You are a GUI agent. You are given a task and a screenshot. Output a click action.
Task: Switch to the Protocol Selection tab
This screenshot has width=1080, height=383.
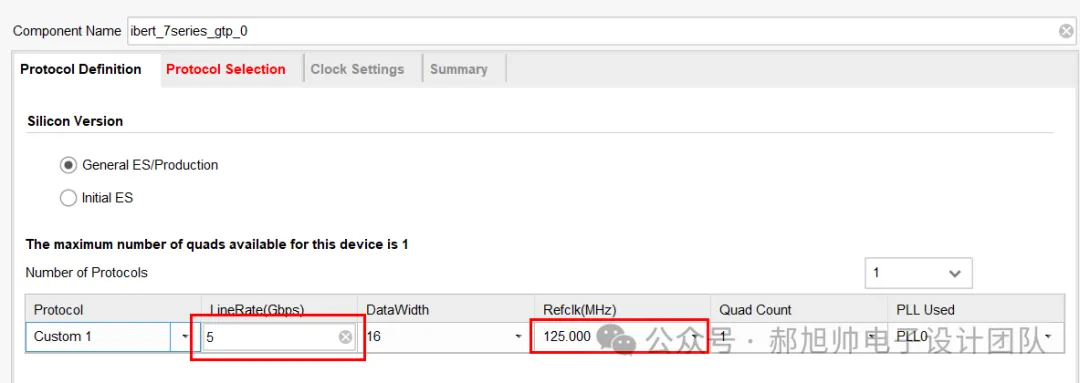click(x=226, y=70)
